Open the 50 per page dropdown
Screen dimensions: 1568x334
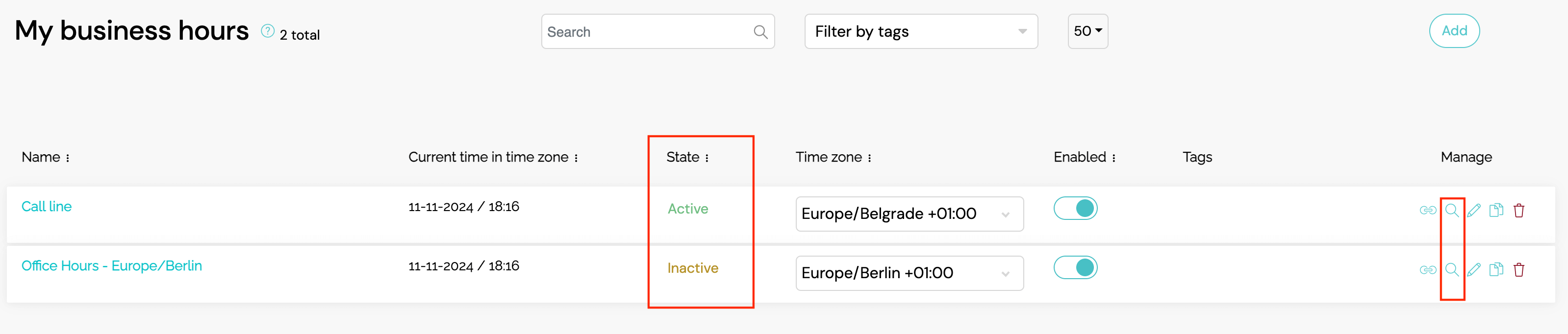[x=1087, y=32]
